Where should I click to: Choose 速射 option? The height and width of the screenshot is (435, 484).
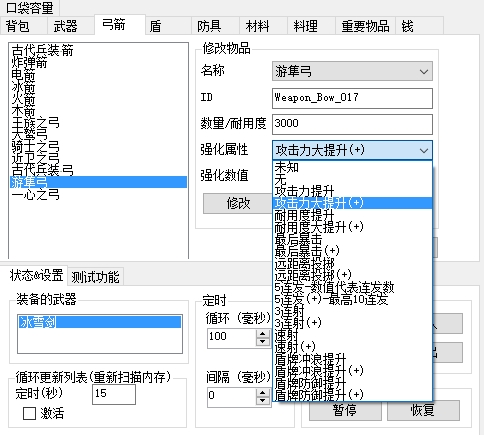(352, 335)
